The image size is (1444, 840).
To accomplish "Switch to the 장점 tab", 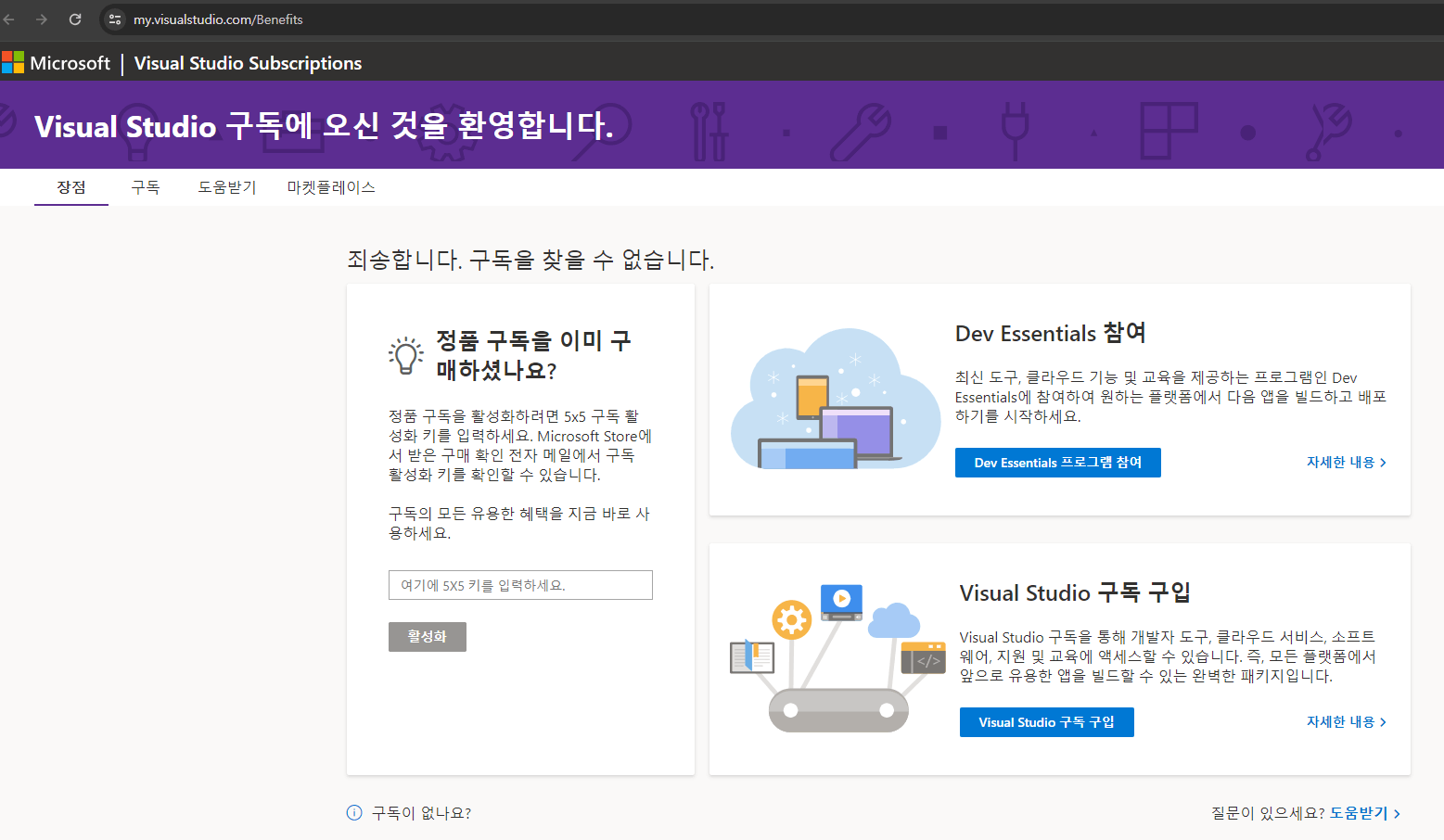I will coord(70,186).
